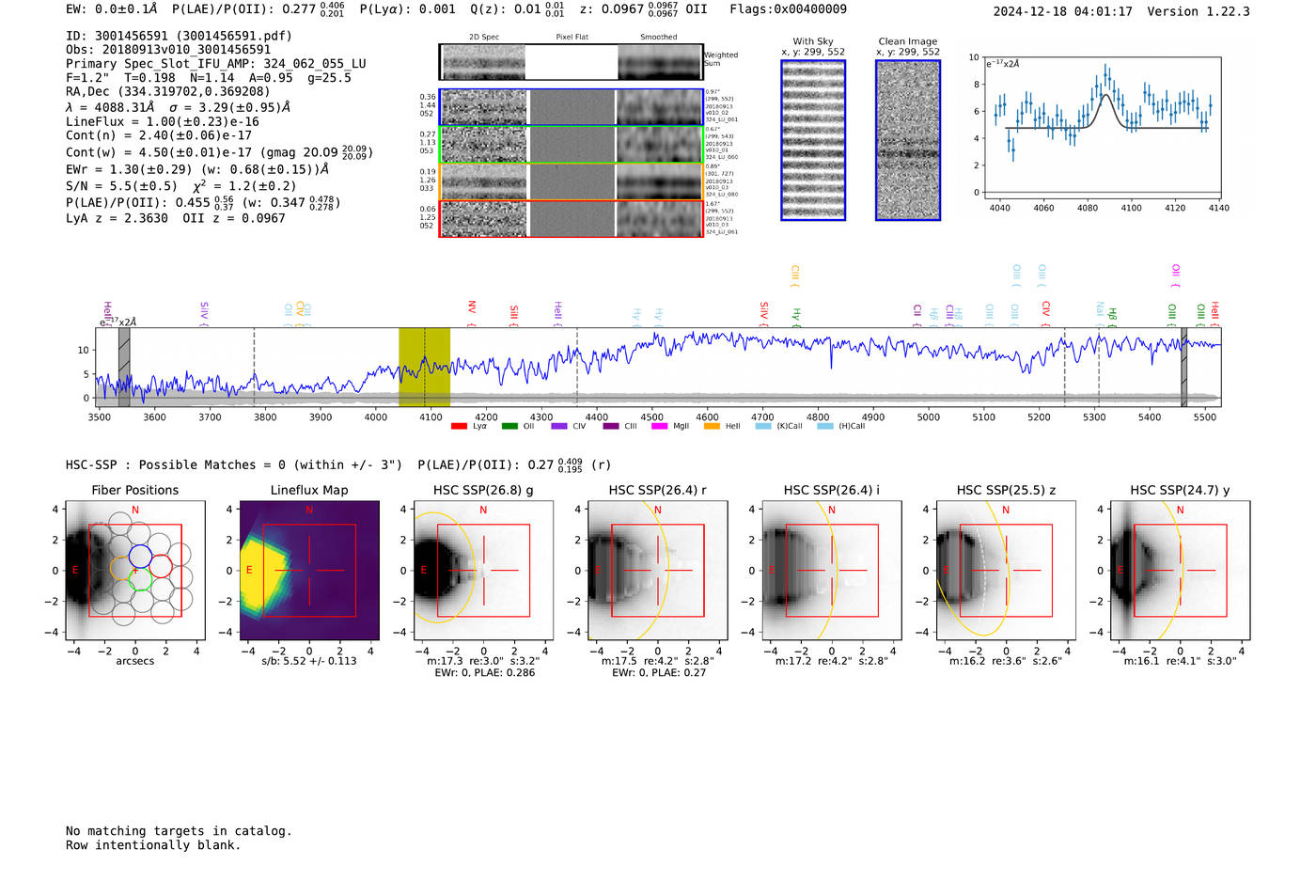Click the 'EWr: 0. PLAE: 0.286' caption
The height and width of the screenshot is (896, 1316).
pos(484,673)
